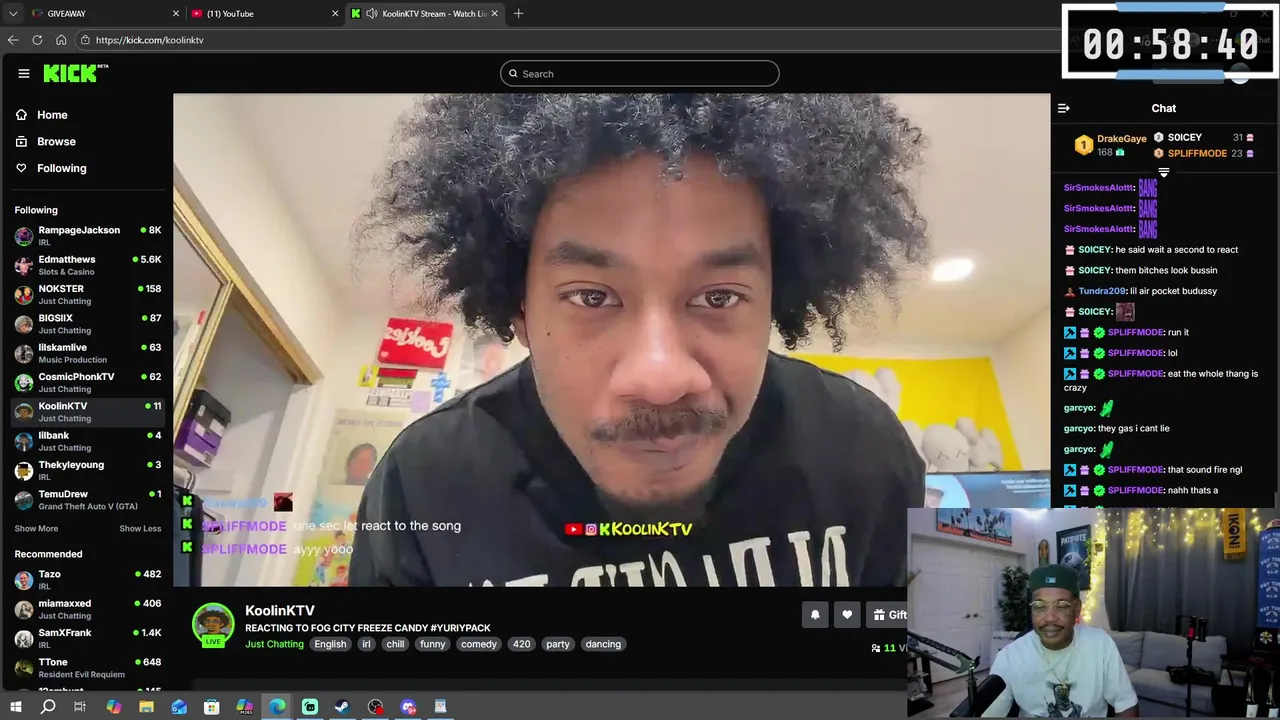Image resolution: width=1280 pixels, height=720 pixels.
Task: Go back using browser back arrow
Action: point(13,40)
